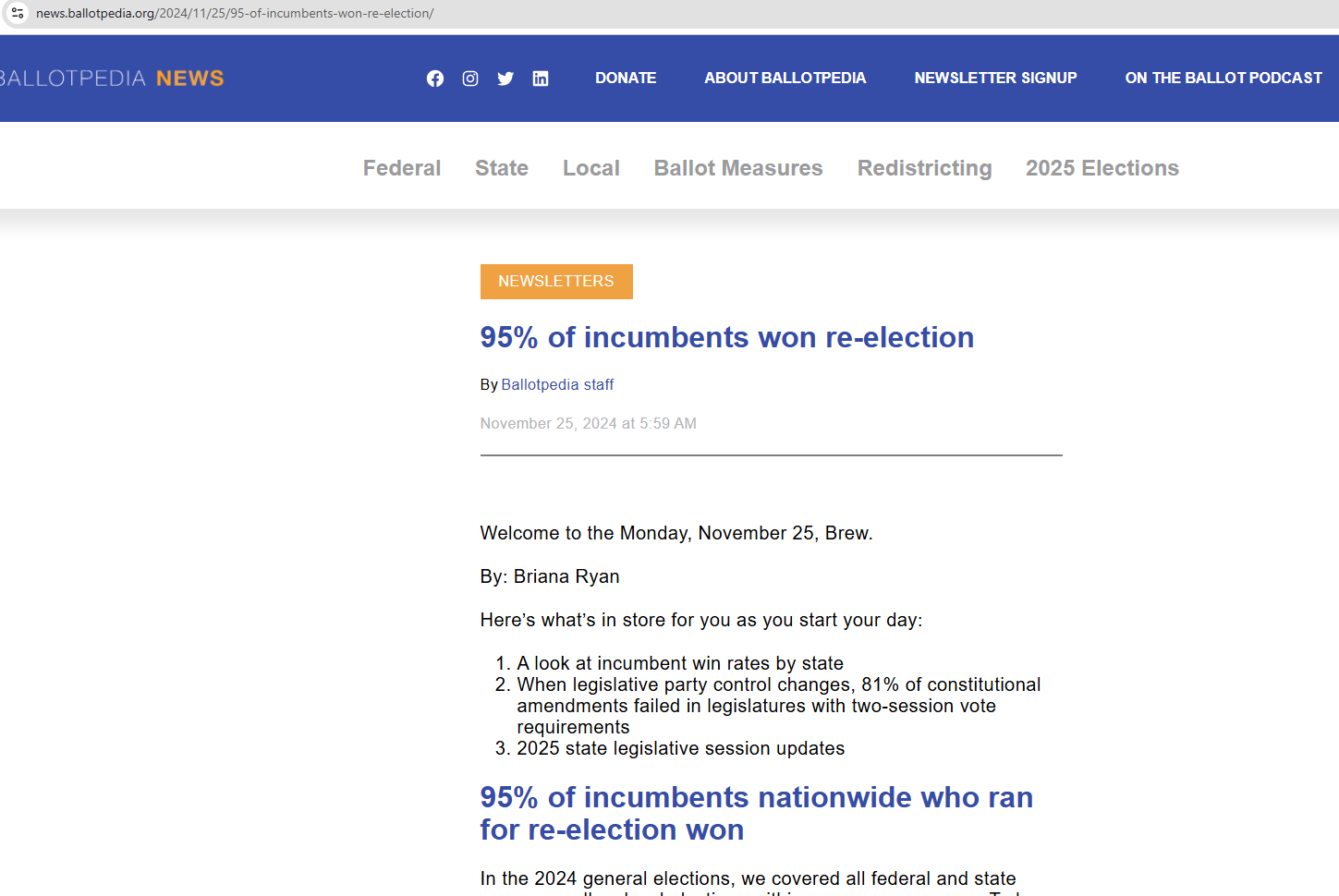This screenshot has height=896, width=1339.
Task: Go to About Ballotpedia
Action: pos(785,79)
